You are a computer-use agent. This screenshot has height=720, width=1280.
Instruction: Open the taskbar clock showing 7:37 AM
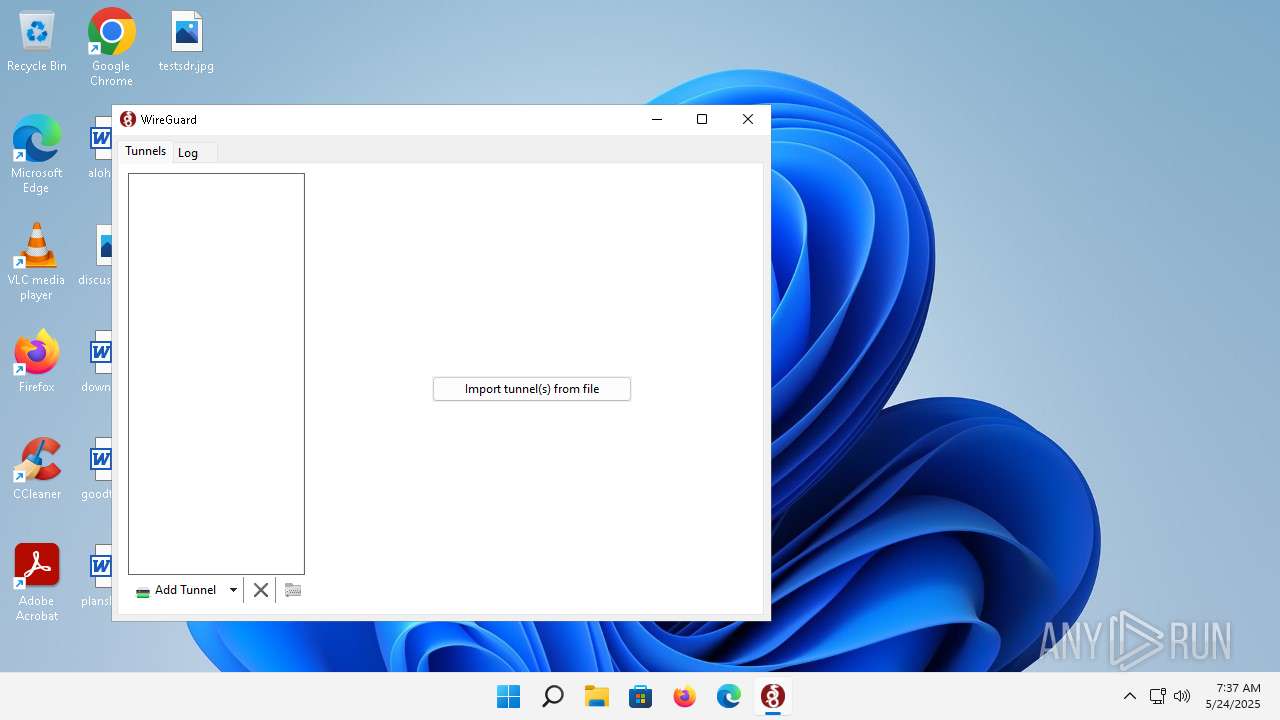coord(1233,696)
